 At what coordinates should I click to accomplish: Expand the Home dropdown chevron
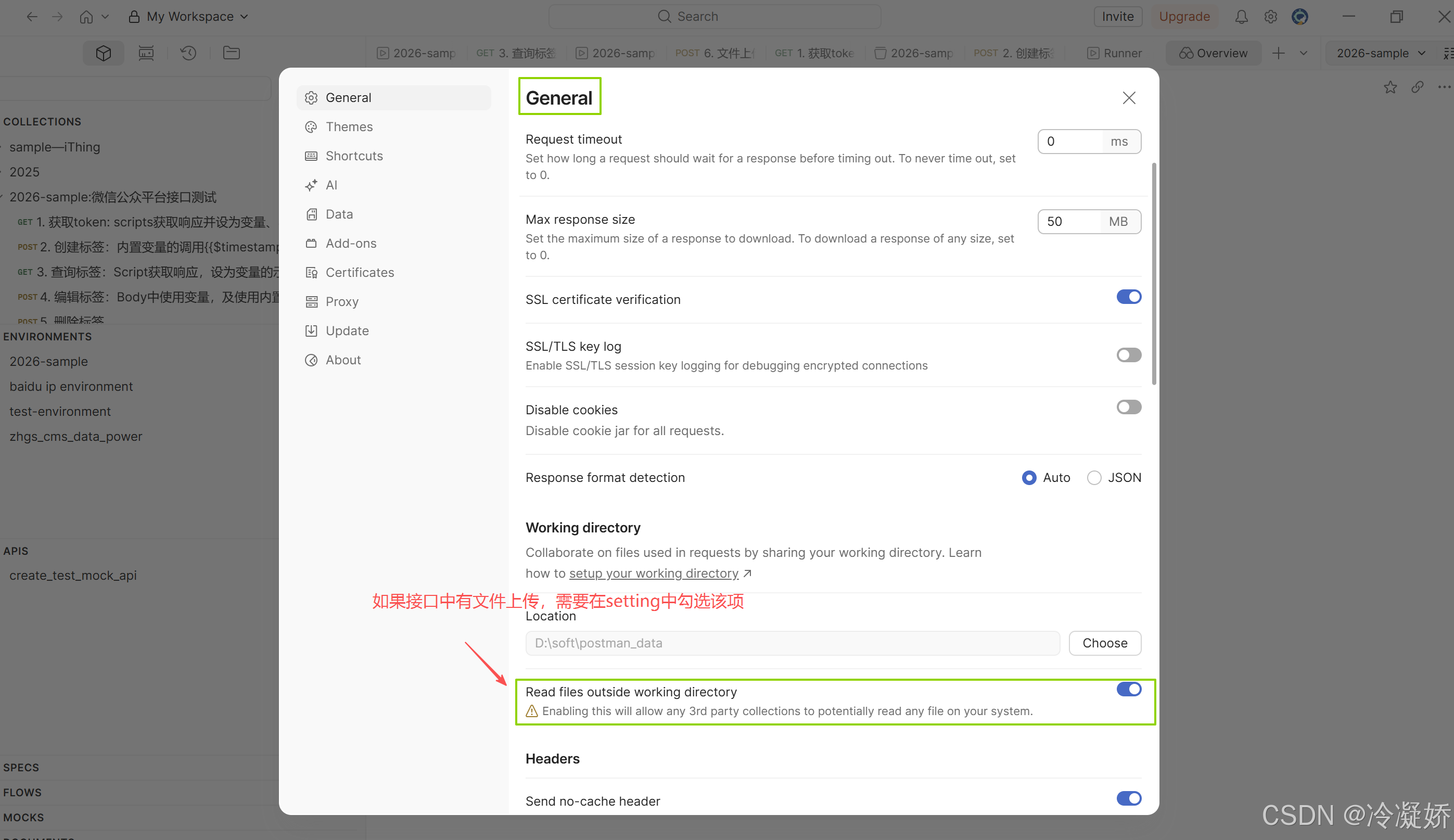[x=105, y=17]
